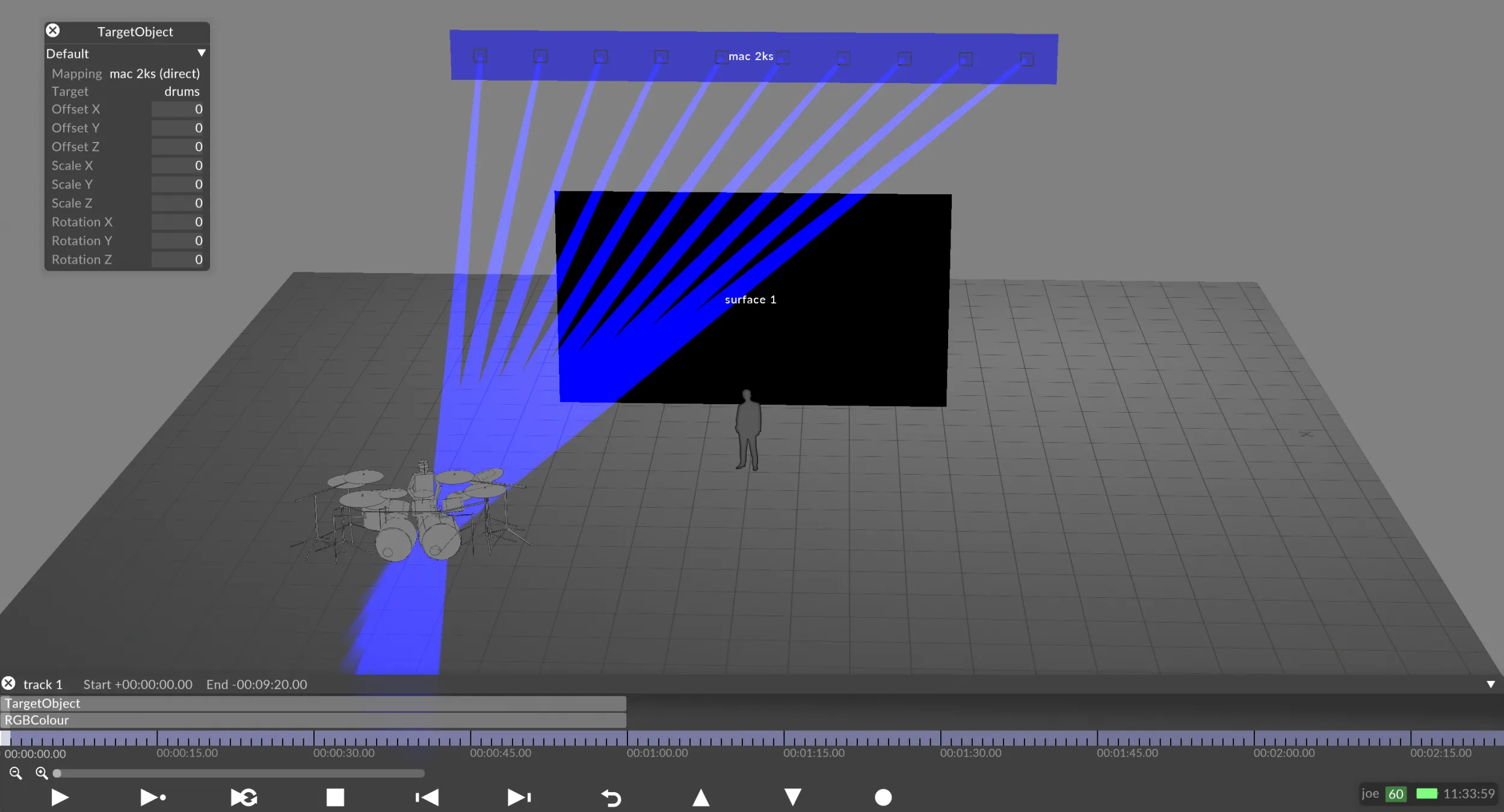Click the down triangle navigation button
The width and height of the screenshot is (1504, 812).
pyautogui.click(x=792, y=797)
